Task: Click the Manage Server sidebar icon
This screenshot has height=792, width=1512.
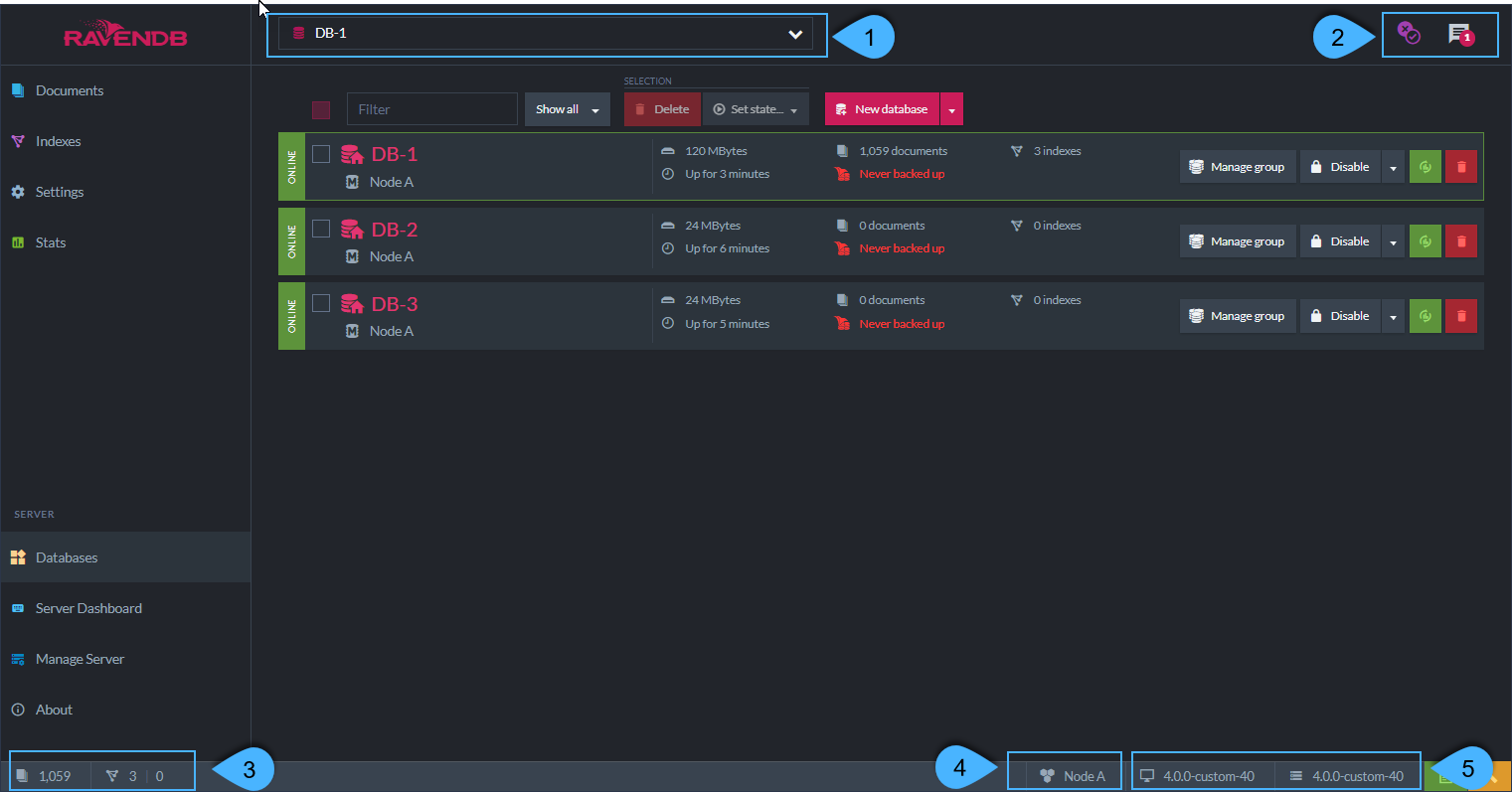Action: (x=18, y=659)
